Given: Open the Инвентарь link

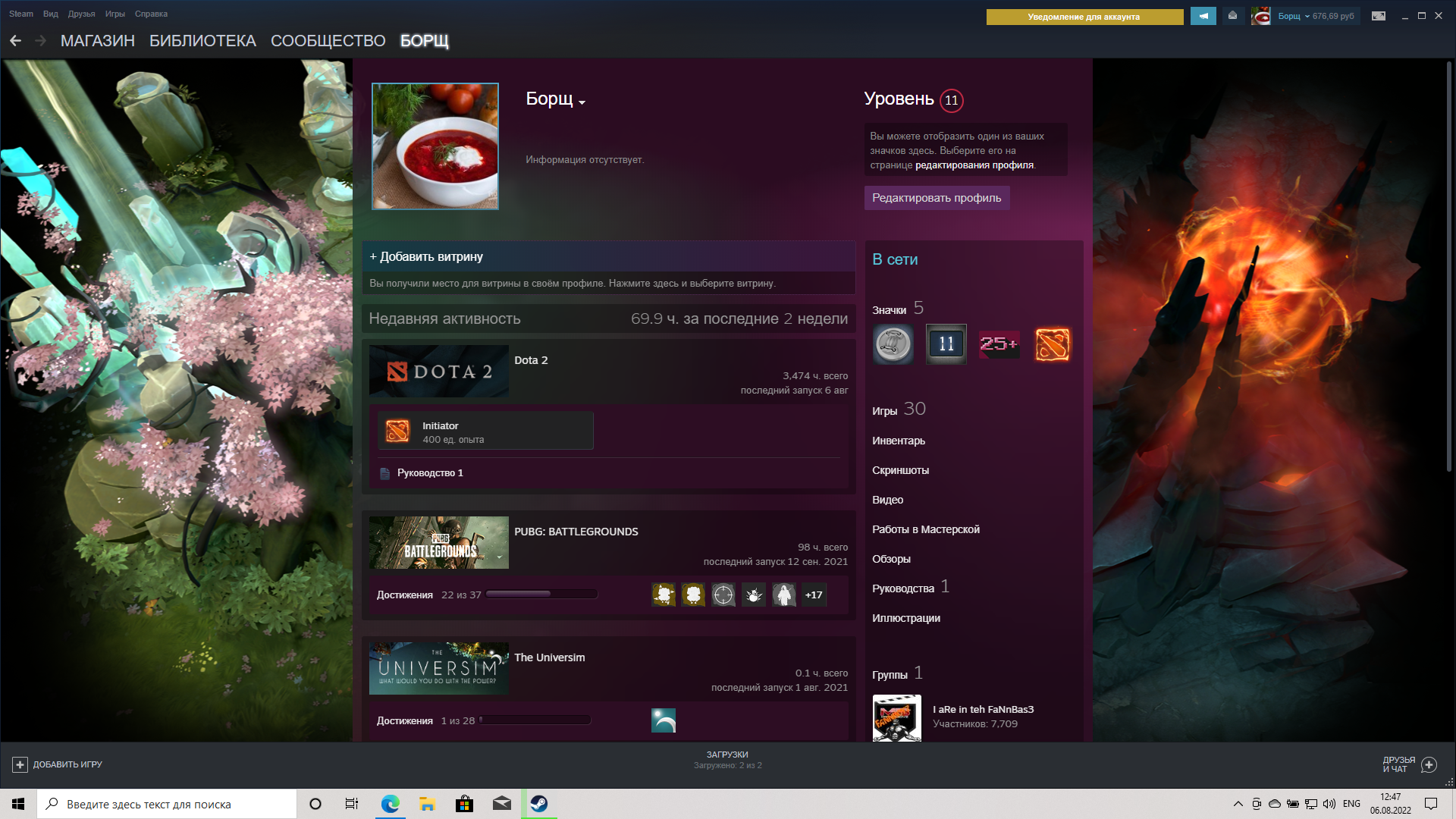Looking at the screenshot, I should point(899,441).
